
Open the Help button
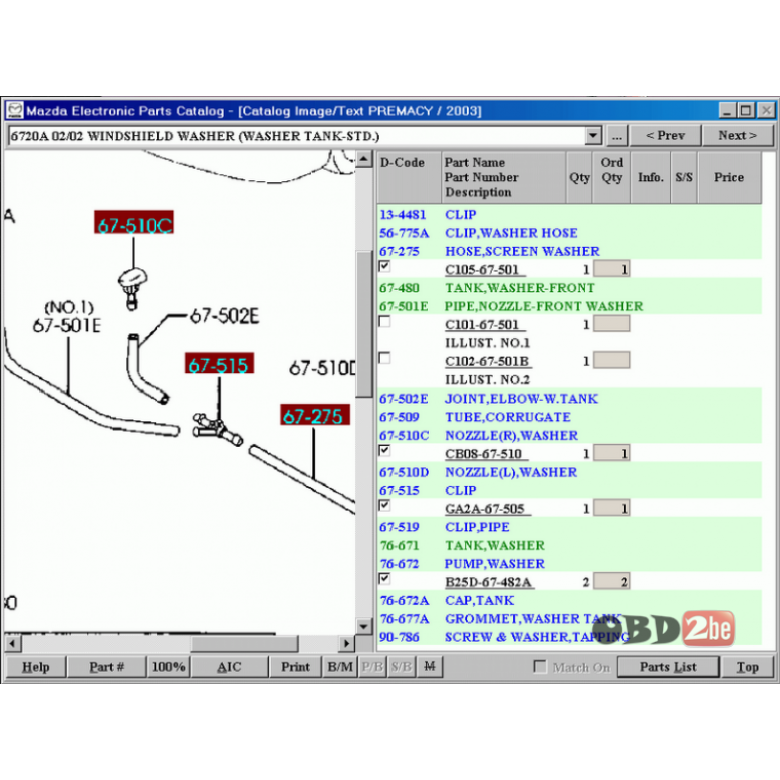tap(36, 667)
